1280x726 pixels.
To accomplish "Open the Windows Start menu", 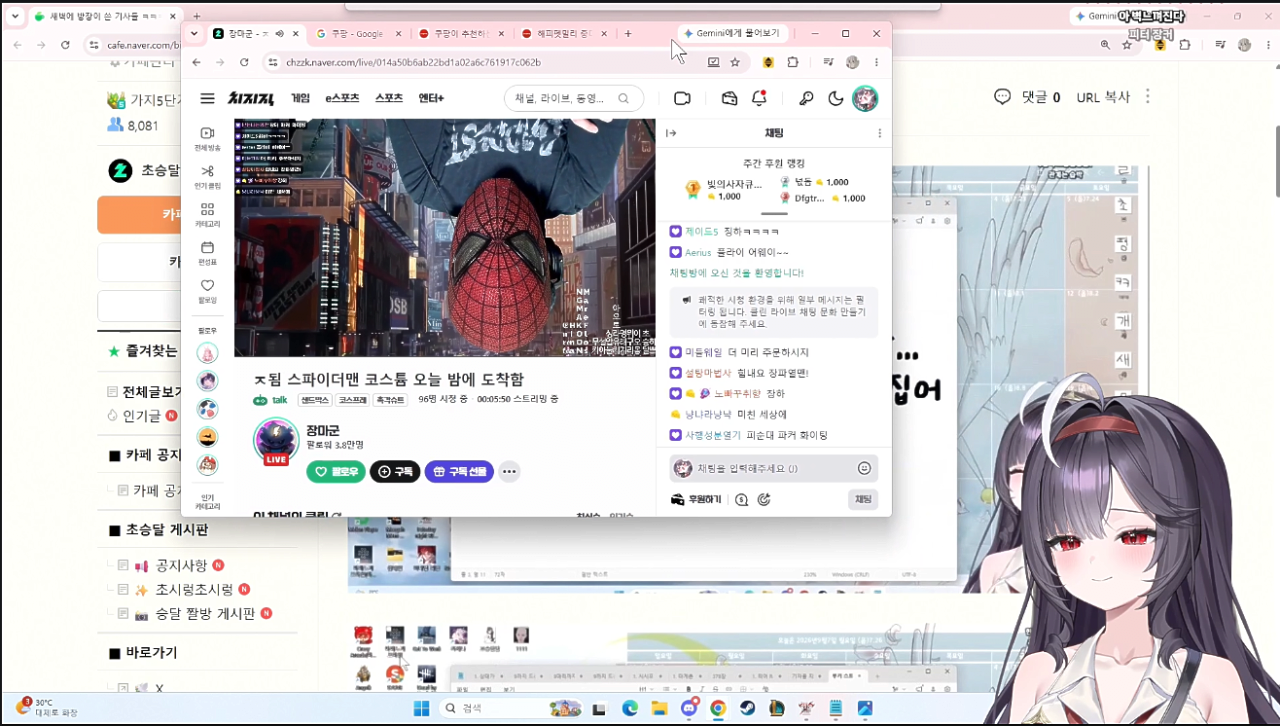I will (x=422, y=708).
